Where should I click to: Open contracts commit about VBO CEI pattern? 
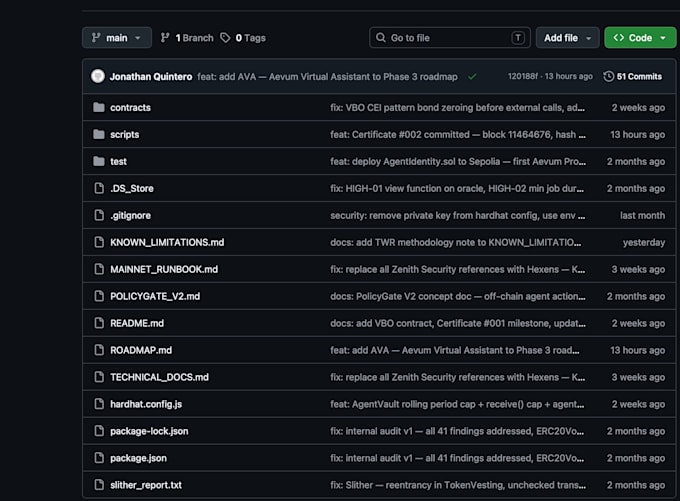(x=458, y=108)
